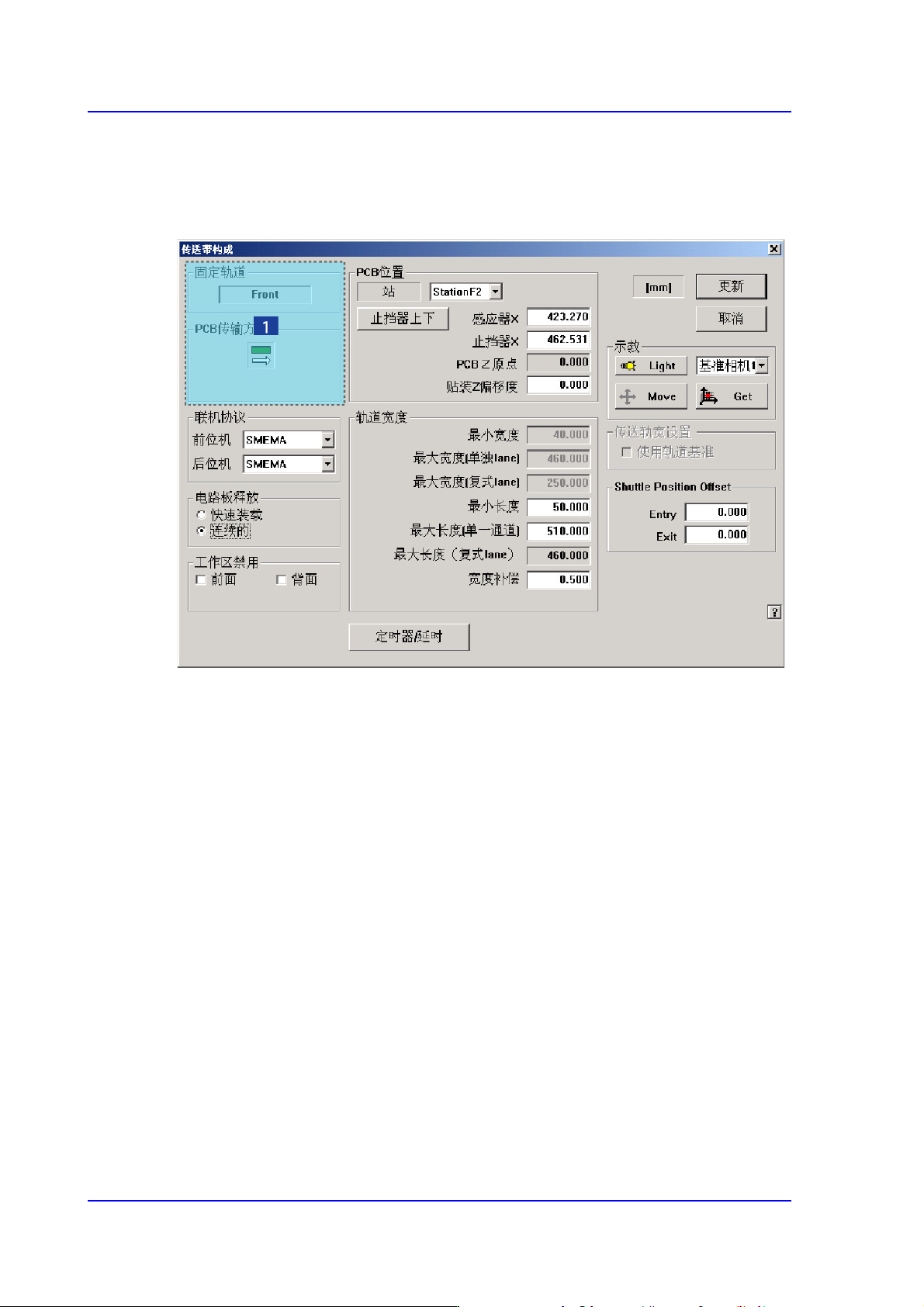This screenshot has height=1307, width=924.
Task: Close the 传送带构成 dialog
Action: (x=774, y=249)
